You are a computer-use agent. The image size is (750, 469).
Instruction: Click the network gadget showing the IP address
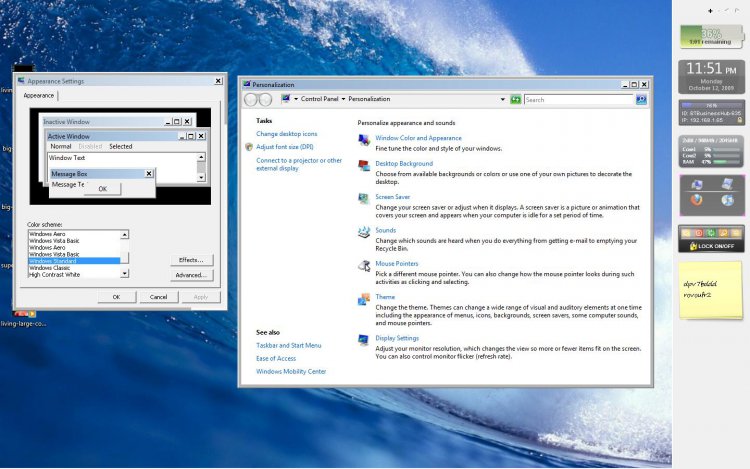click(711, 112)
